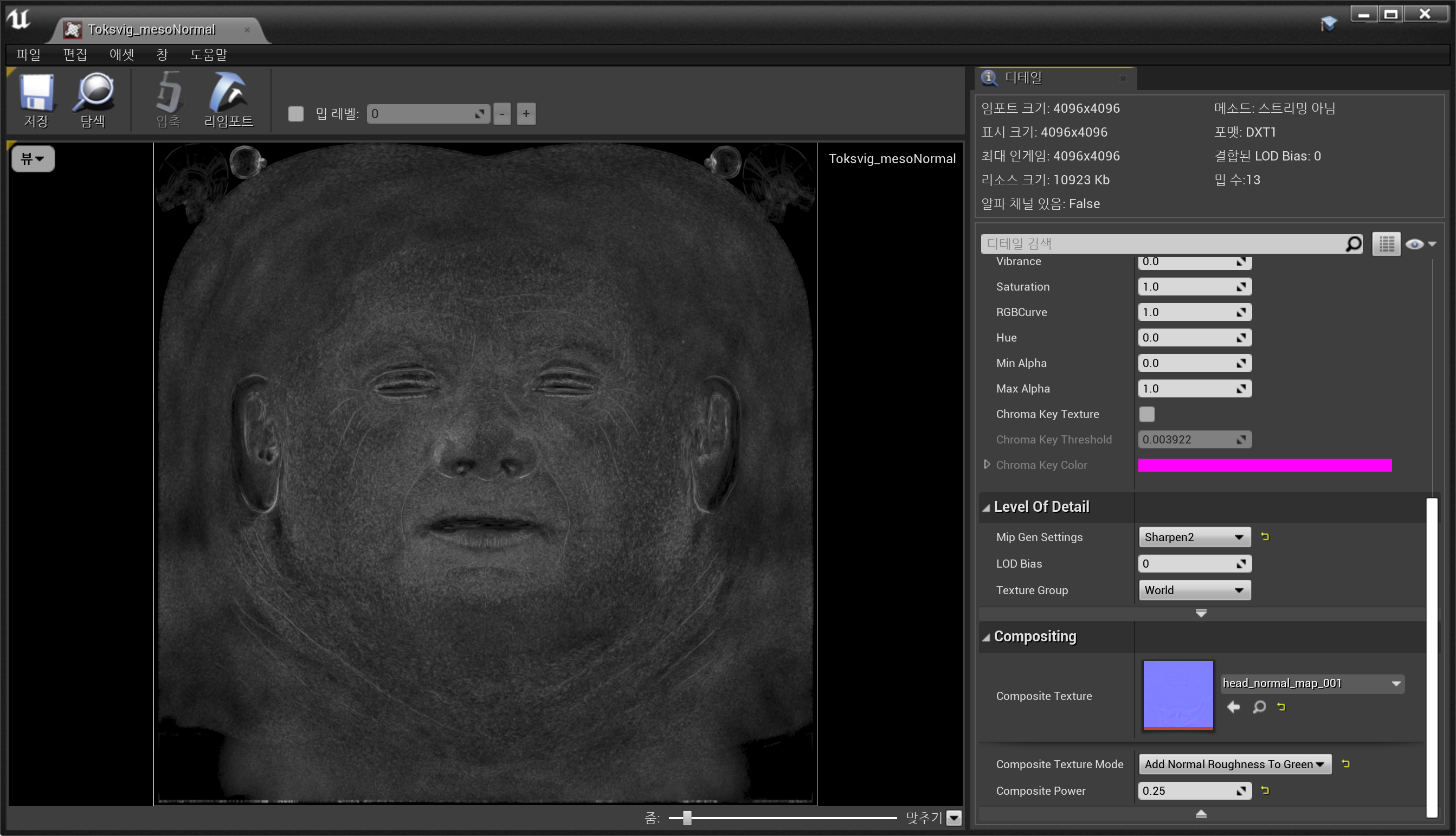This screenshot has width=1456, height=836.
Task: Click the Saturation value field
Action: click(x=1194, y=286)
